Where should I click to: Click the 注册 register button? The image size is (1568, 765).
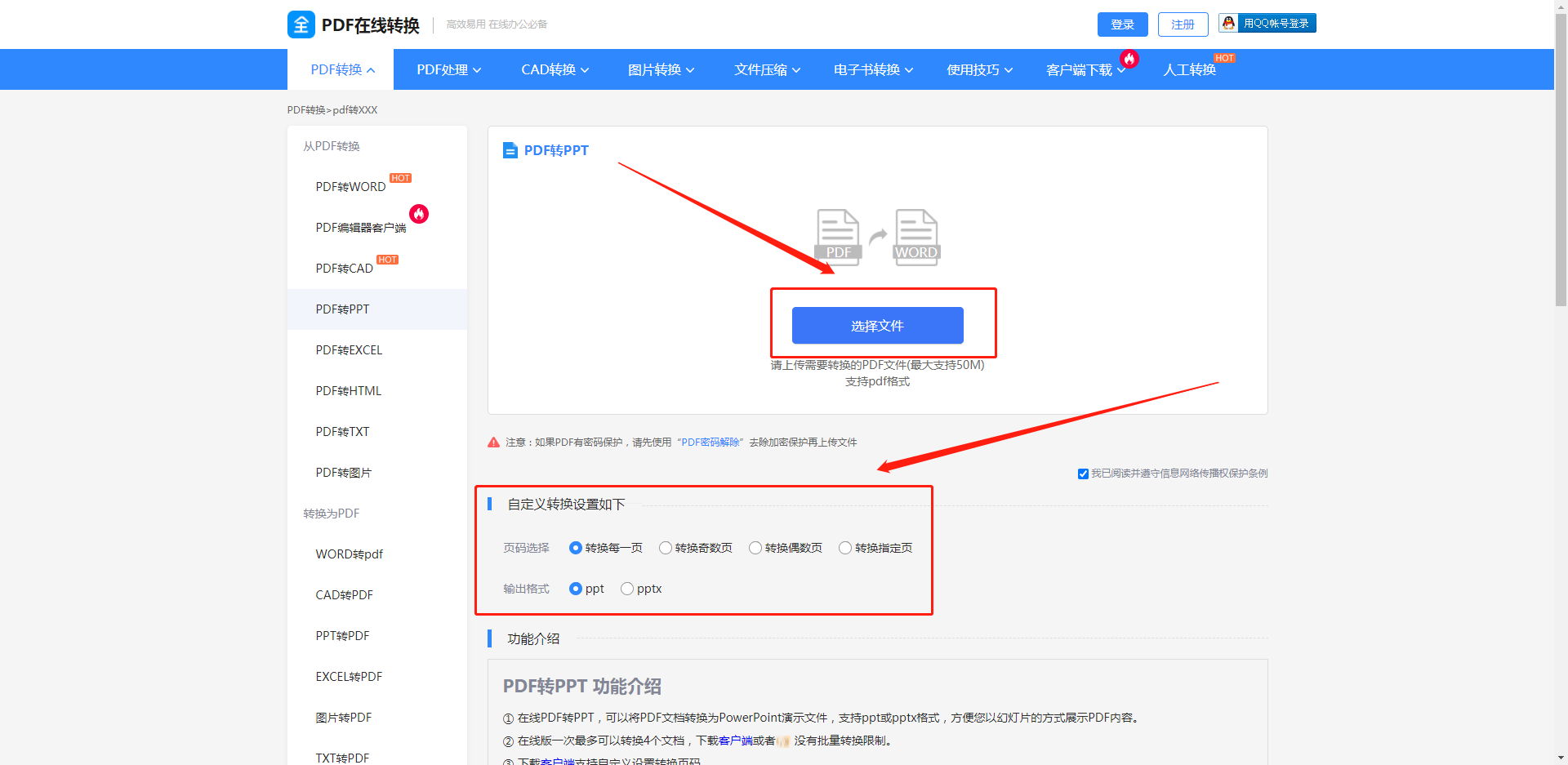point(1183,24)
